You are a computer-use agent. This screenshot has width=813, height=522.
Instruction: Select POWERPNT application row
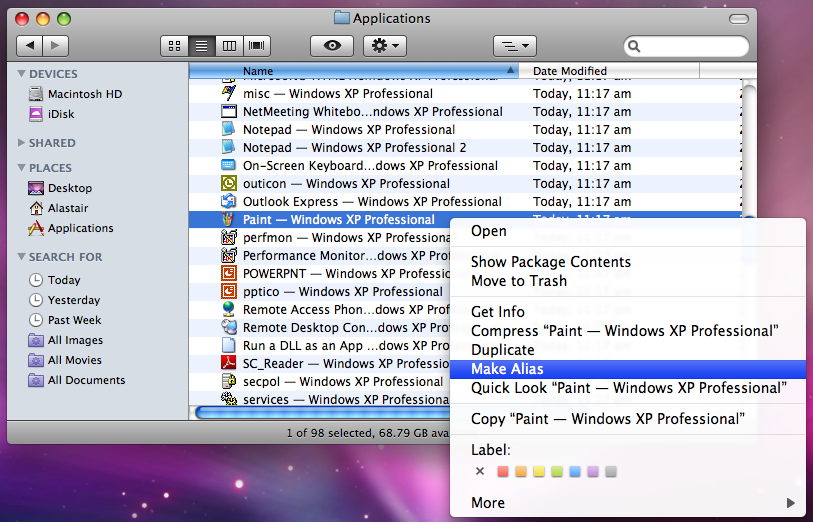pos(319,274)
